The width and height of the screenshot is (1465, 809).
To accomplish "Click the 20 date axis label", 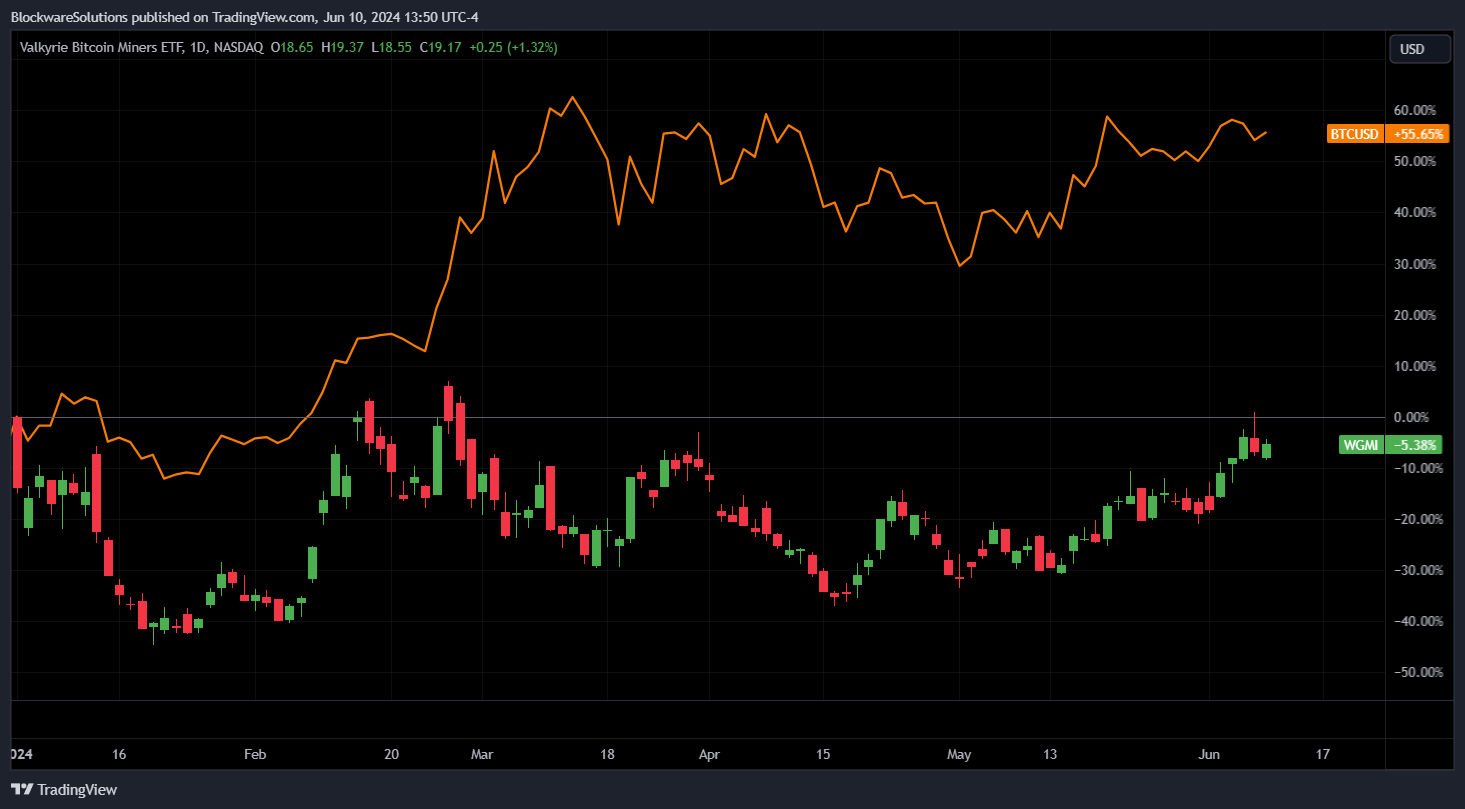I will pos(391,754).
